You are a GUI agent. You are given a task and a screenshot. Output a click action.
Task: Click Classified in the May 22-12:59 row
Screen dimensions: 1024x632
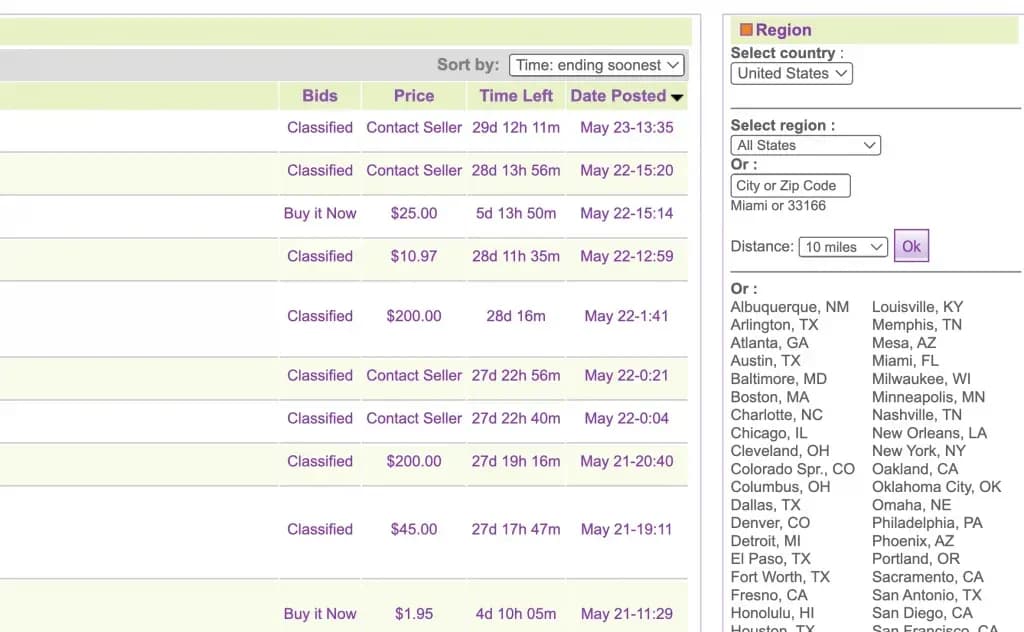(319, 256)
